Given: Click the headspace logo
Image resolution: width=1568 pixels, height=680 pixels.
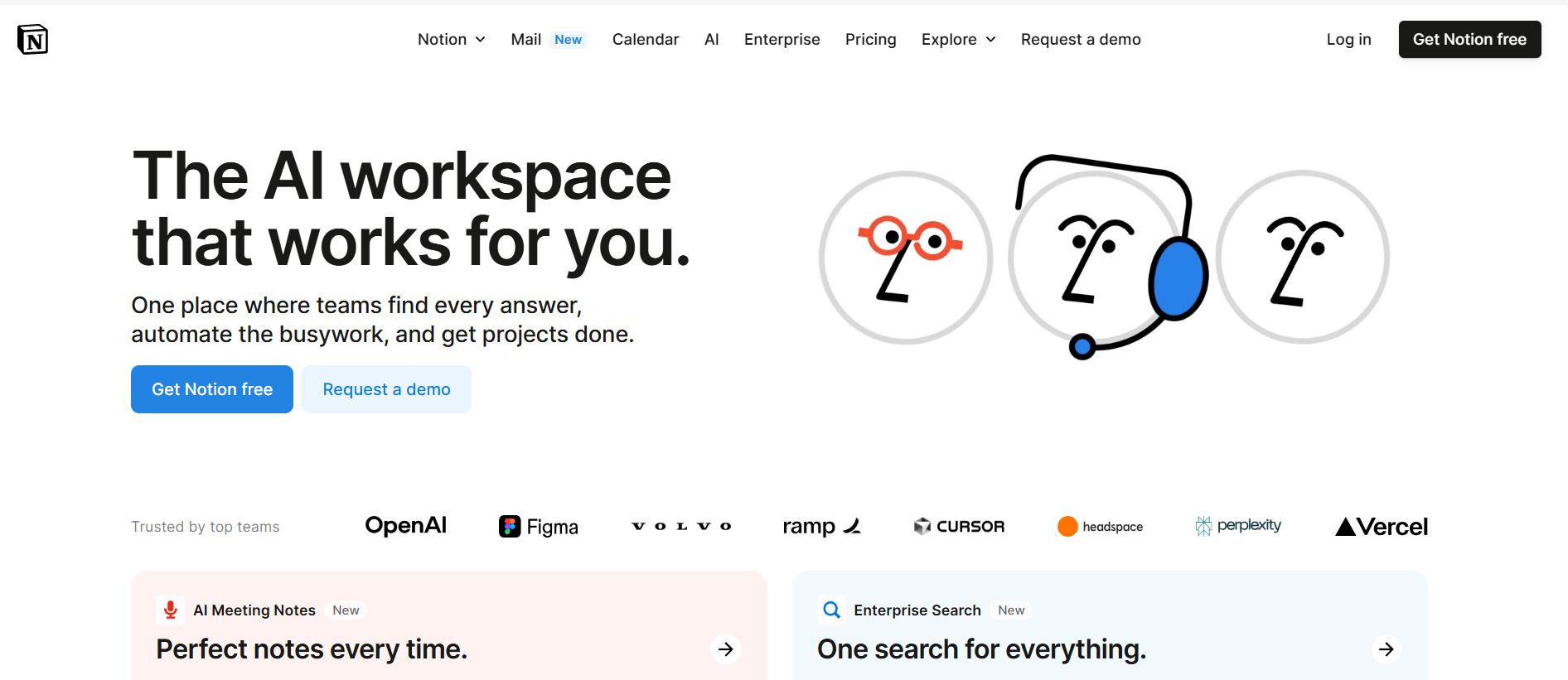Looking at the screenshot, I should (x=1100, y=526).
